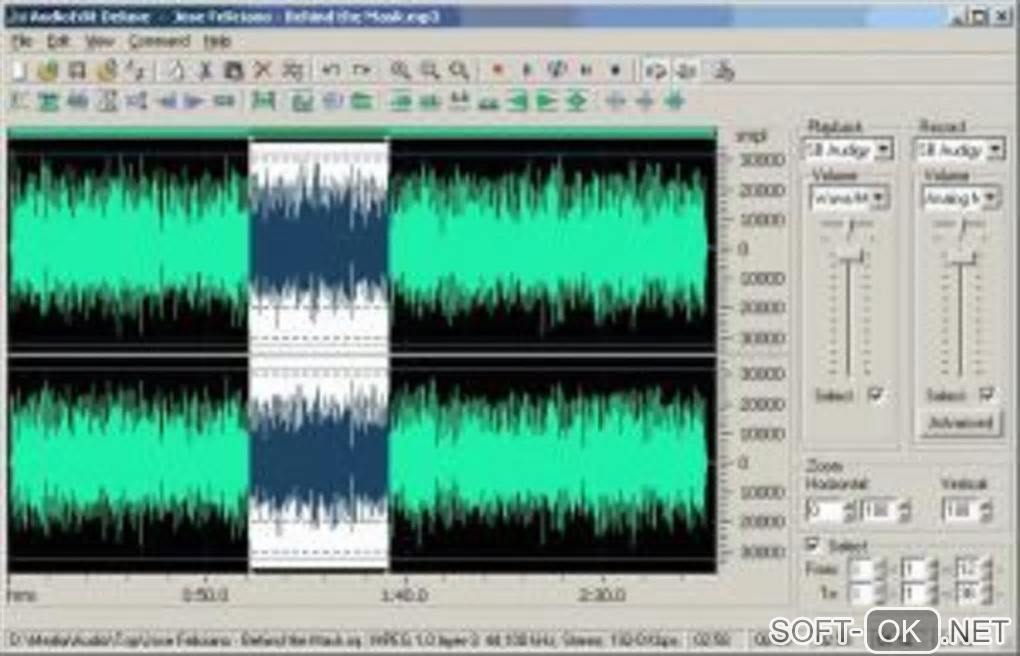This screenshot has width=1020, height=656.
Task: Click the highlighted selection in lower channel waveform
Action: click(319, 463)
